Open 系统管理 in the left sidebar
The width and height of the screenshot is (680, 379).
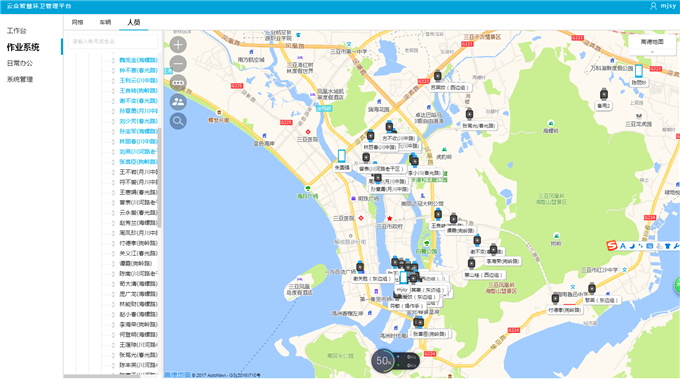[20, 79]
